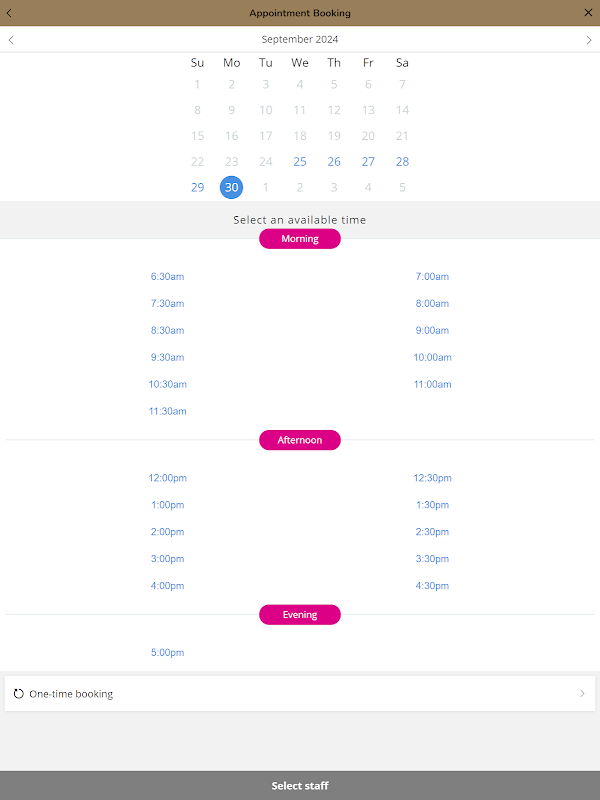The image size is (600, 800).
Task: Go to next month arrow
Action: coord(589,40)
